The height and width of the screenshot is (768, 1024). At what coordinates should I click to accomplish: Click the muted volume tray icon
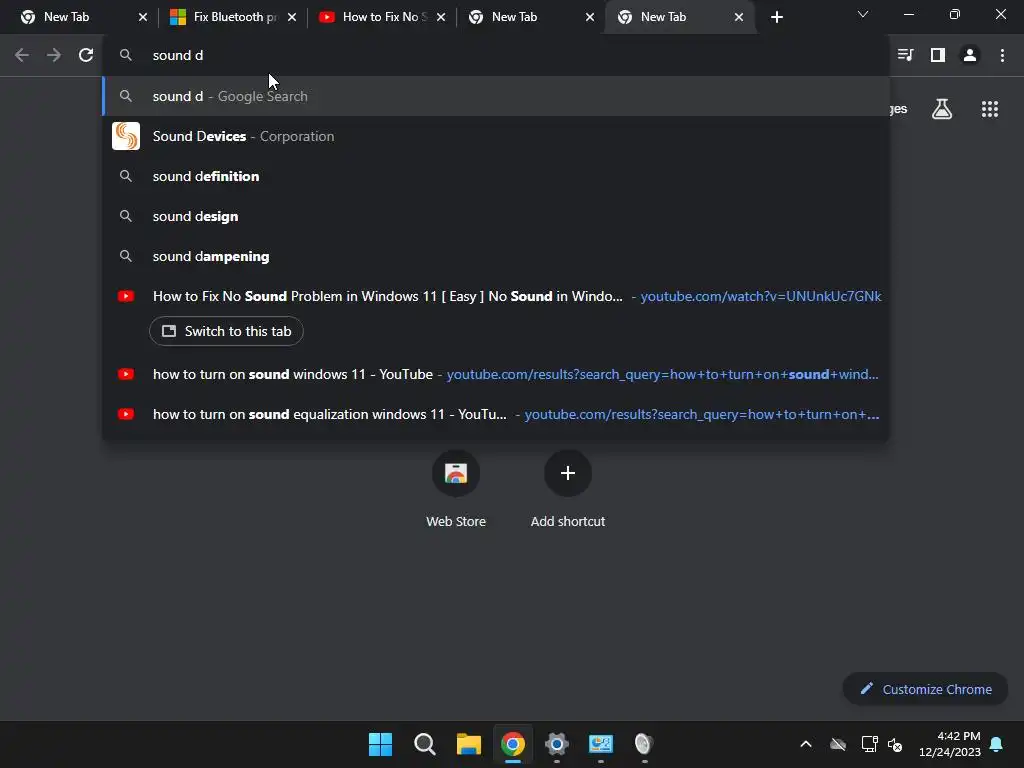tap(895, 744)
